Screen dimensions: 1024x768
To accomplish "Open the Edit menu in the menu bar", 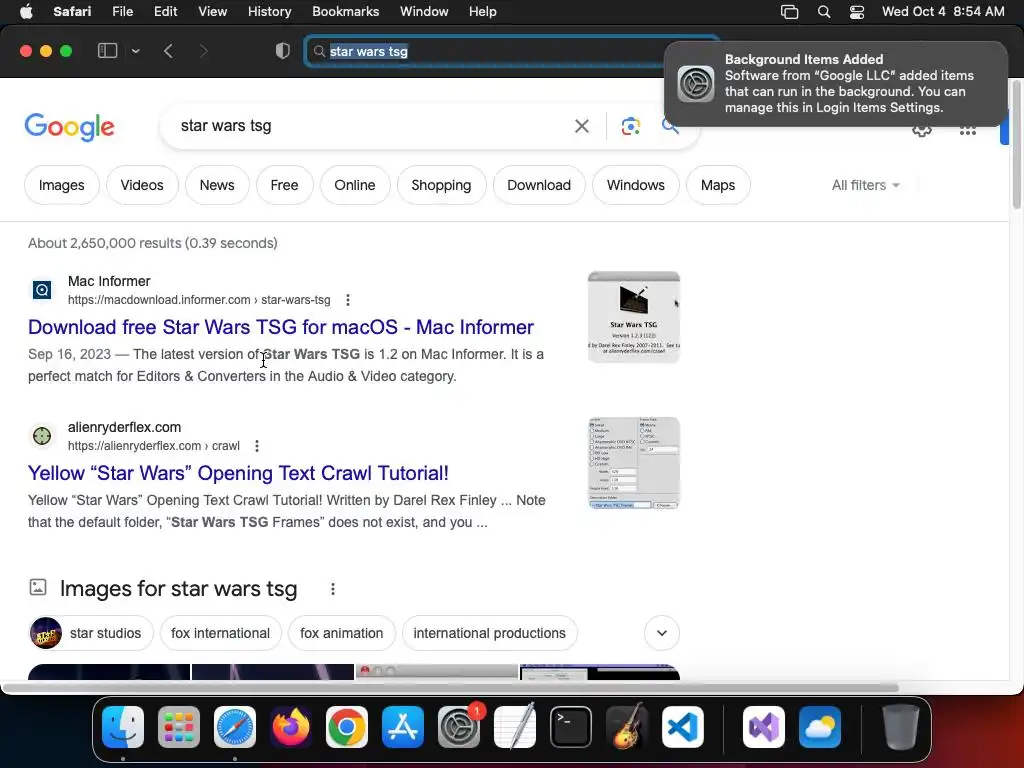I will (x=165, y=12).
